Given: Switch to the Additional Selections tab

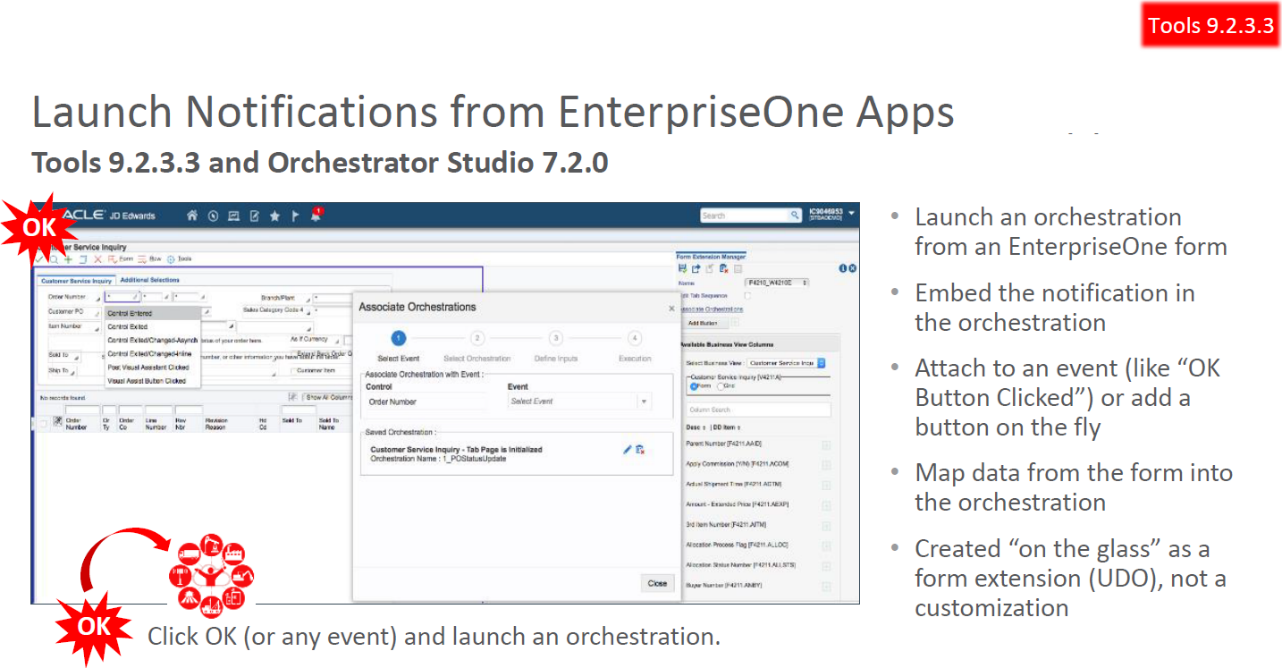Looking at the screenshot, I should click(150, 281).
